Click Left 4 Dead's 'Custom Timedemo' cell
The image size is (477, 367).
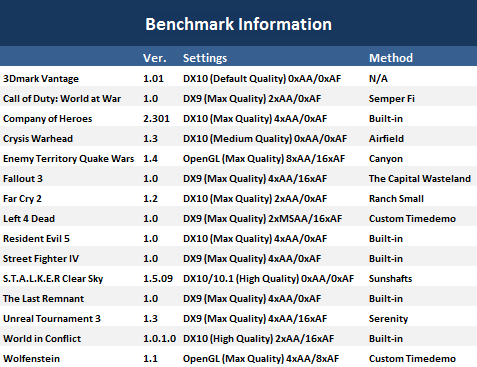pos(412,219)
